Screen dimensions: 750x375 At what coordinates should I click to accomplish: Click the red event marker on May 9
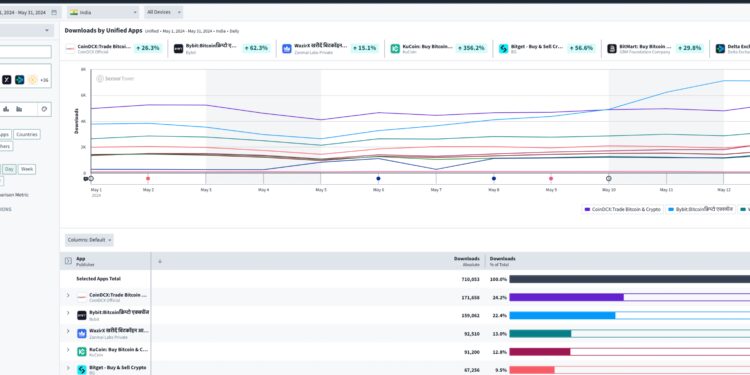pyautogui.click(x=551, y=178)
